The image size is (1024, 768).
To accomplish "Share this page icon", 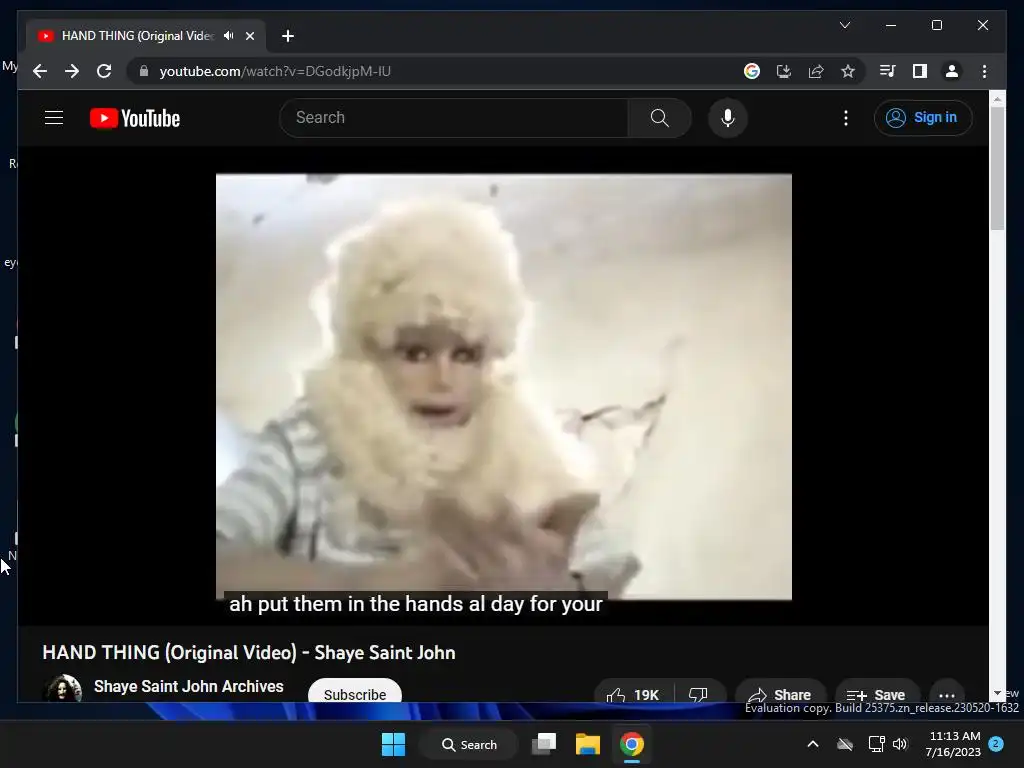I will 816,71.
